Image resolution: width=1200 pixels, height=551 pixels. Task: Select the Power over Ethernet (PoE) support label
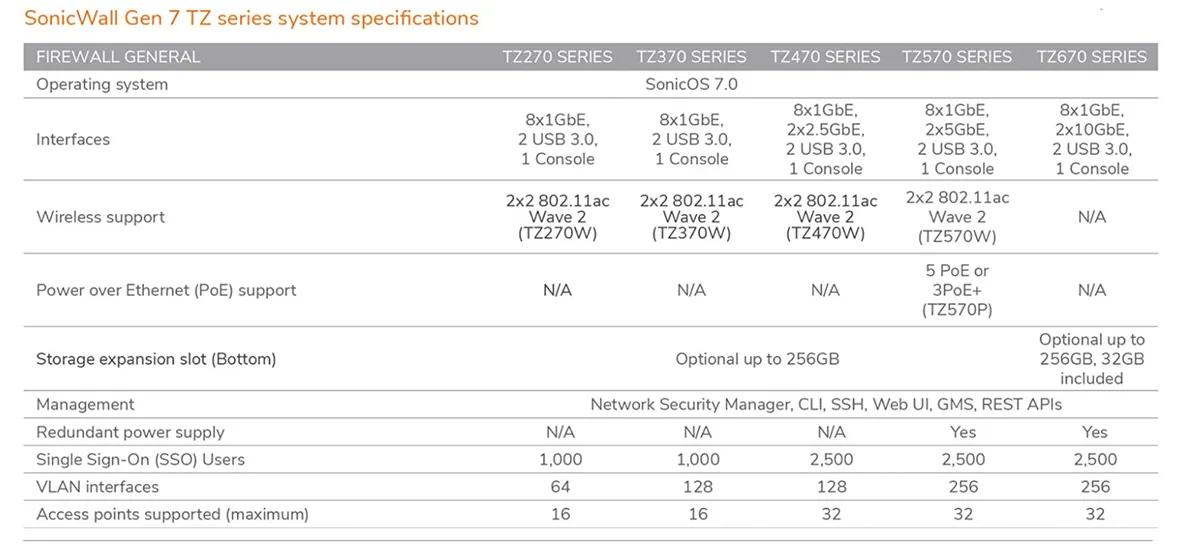[x=166, y=291]
